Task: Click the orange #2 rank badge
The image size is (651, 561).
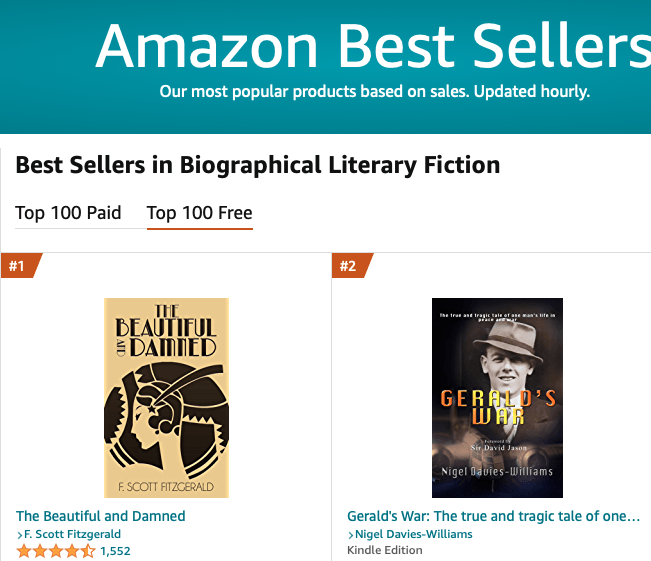Action: click(352, 265)
